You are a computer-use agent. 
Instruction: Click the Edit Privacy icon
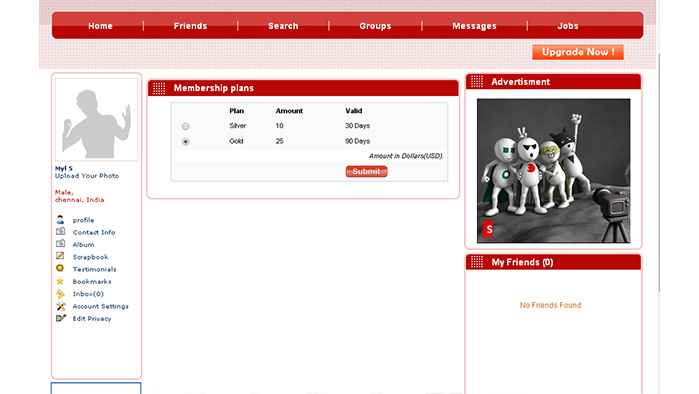(x=61, y=318)
